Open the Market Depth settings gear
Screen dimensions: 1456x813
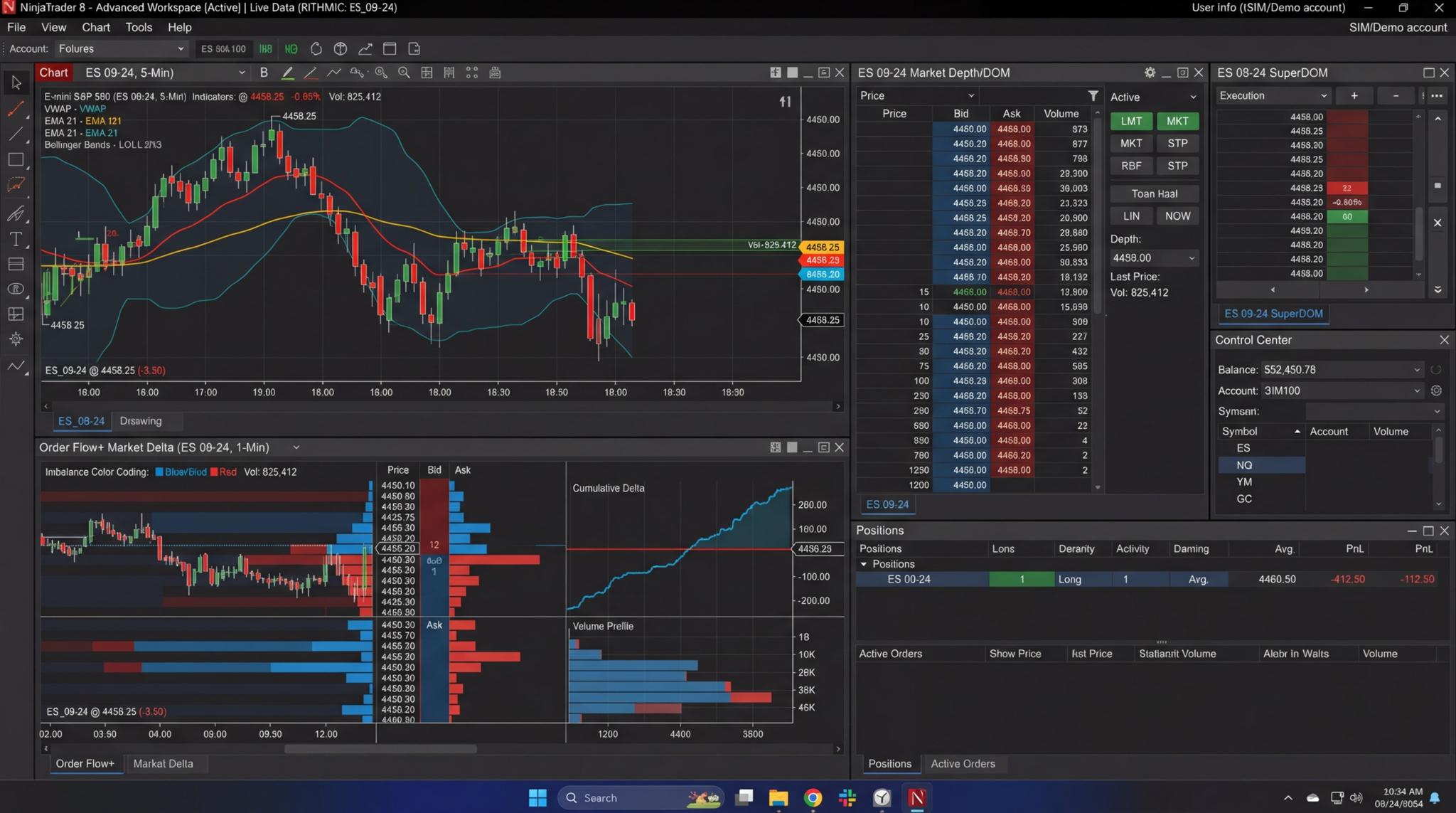tap(1149, 72)
